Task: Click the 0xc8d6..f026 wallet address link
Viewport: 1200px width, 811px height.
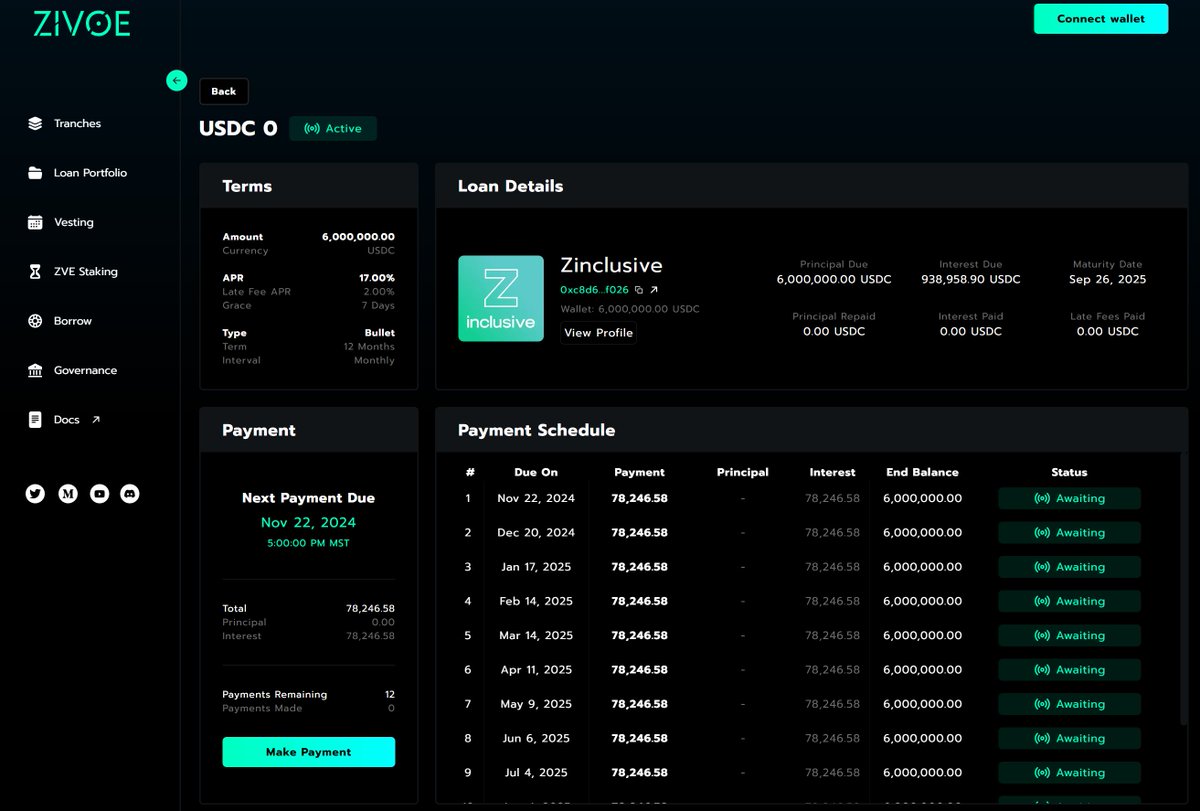Action: 595,290
